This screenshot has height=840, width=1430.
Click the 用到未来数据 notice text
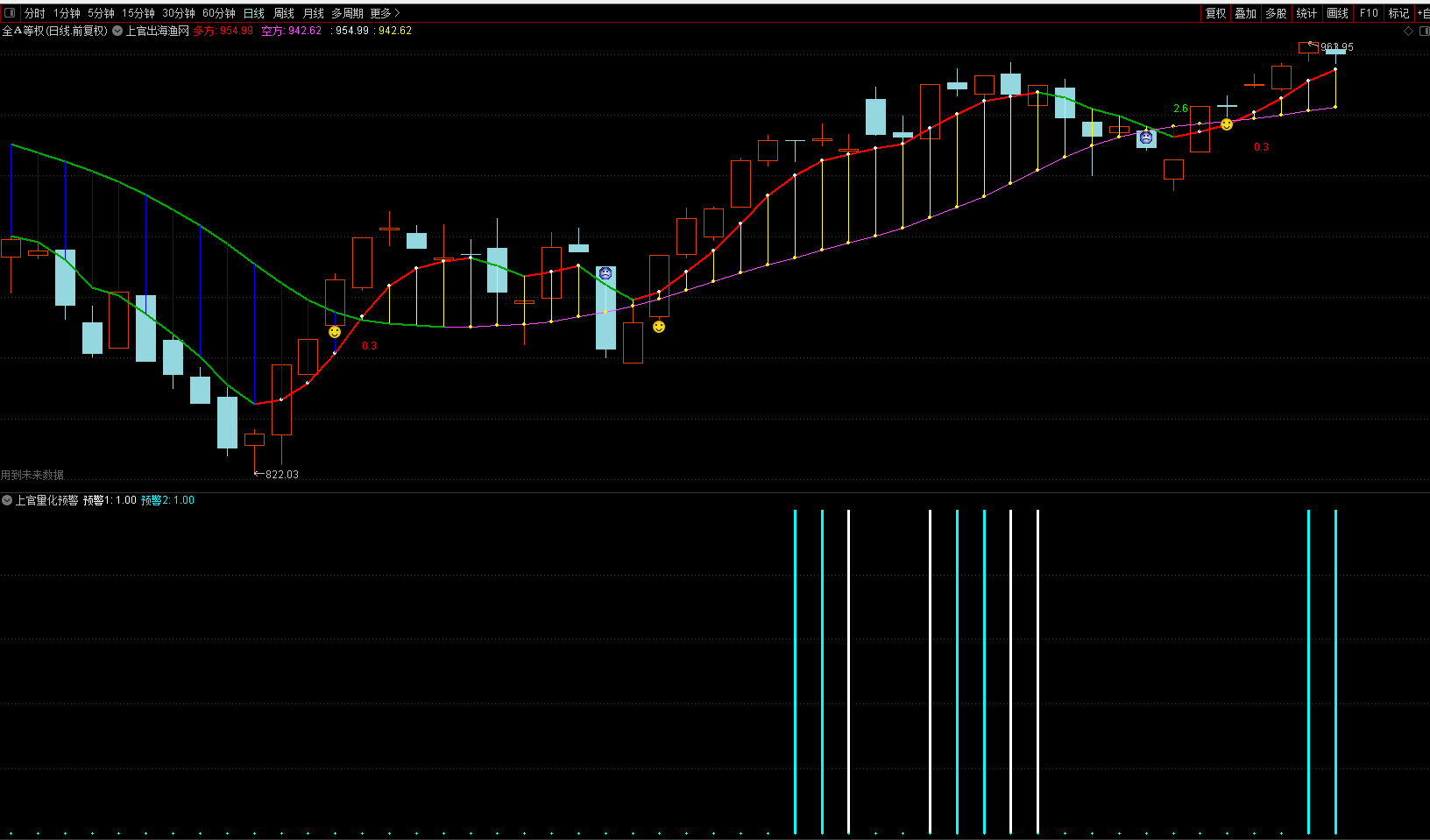32,475
